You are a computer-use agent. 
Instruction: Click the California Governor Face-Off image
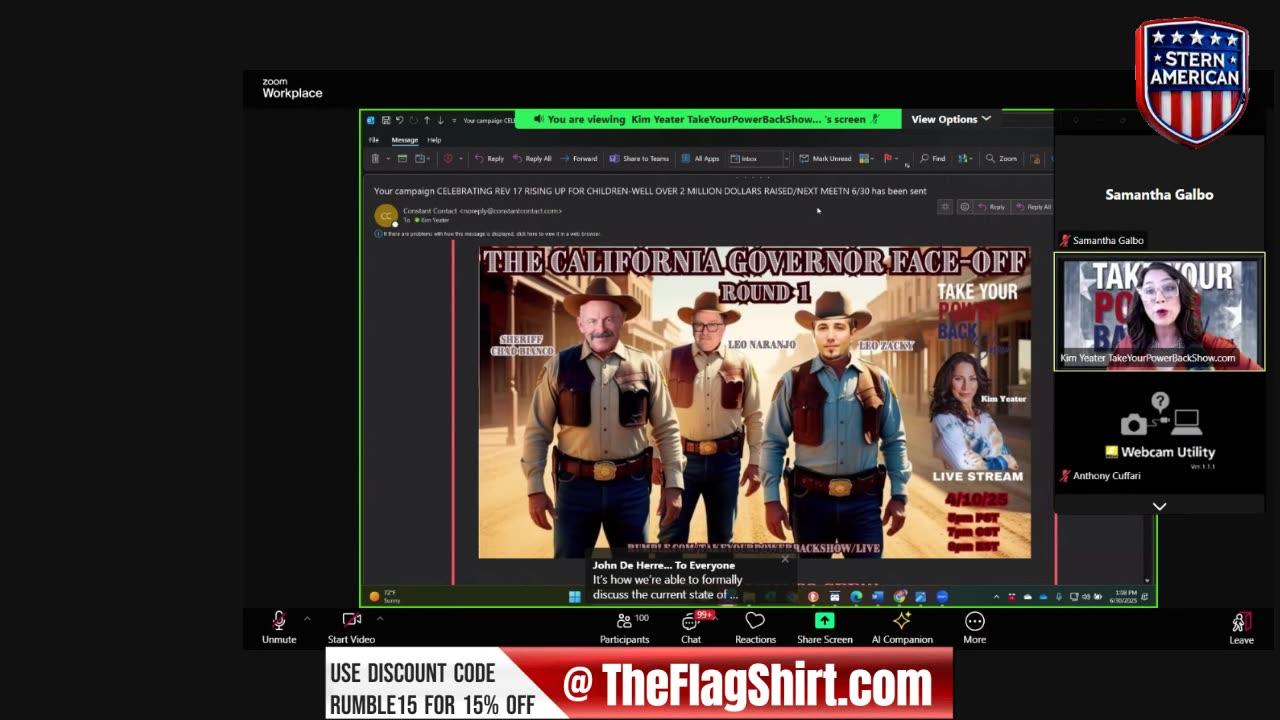tap(754, 402)
